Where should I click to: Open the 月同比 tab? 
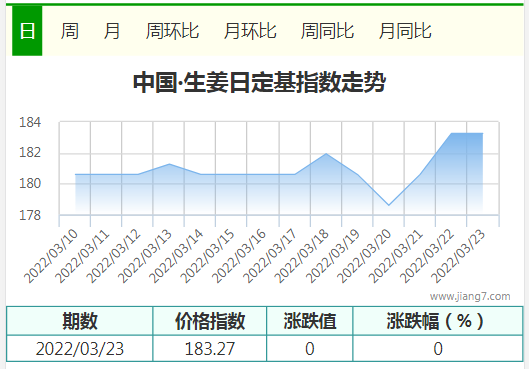click(x=405, y=31)
